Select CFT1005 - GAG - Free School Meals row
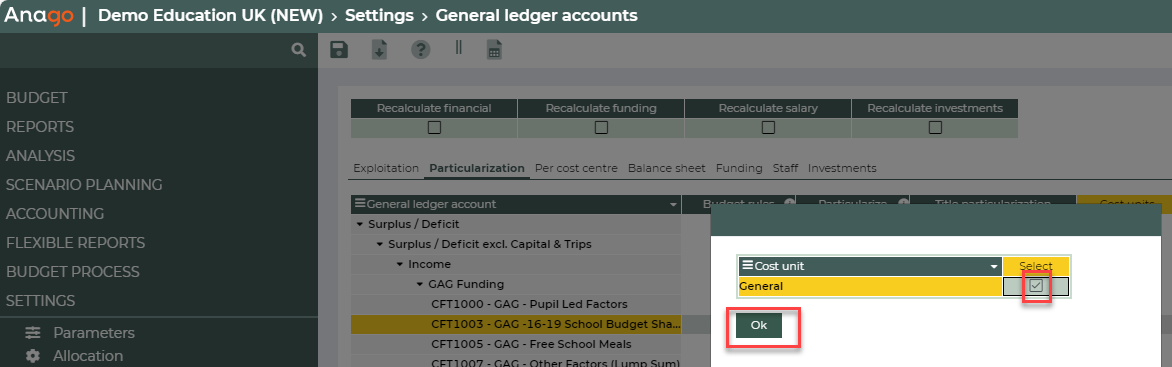 point(531,344)
